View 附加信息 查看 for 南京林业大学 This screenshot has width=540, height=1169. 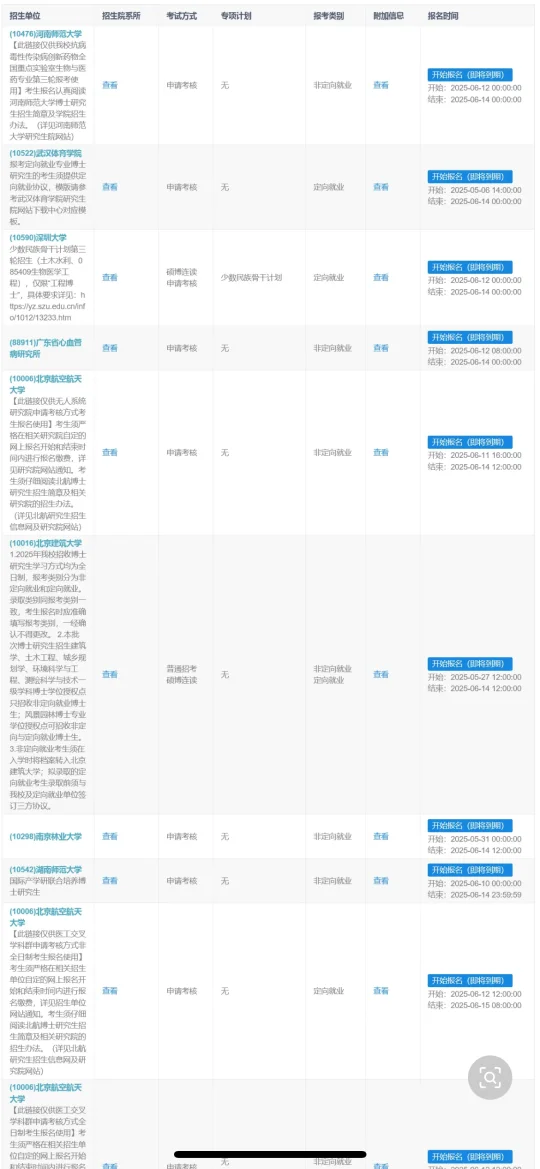(x=381, y=836)
